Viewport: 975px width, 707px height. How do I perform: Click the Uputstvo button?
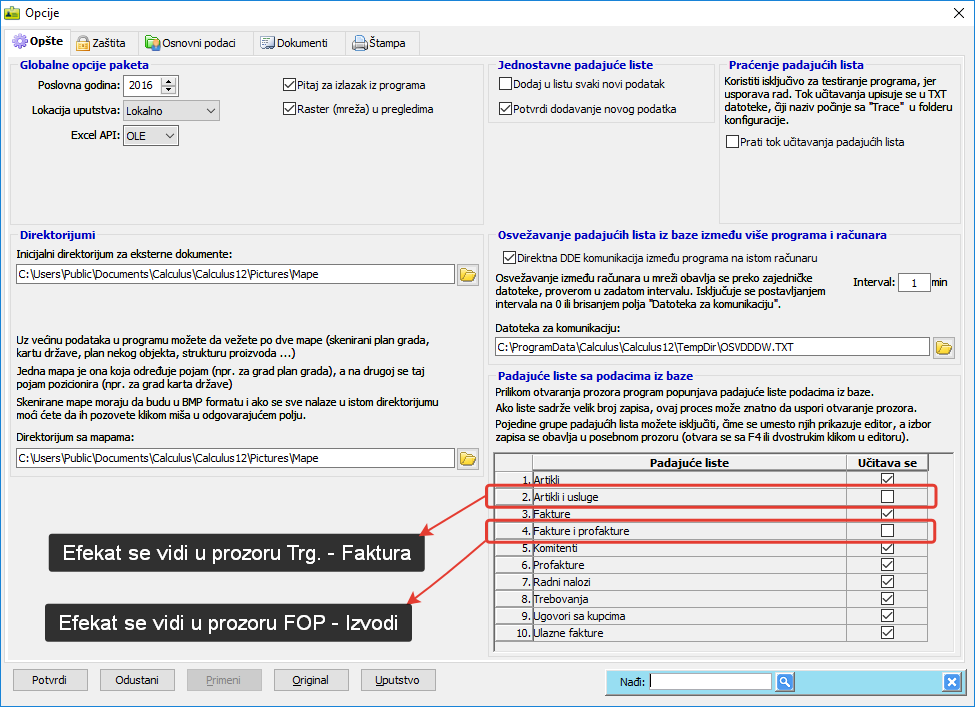pyautogui.click(x=397, y=680)
